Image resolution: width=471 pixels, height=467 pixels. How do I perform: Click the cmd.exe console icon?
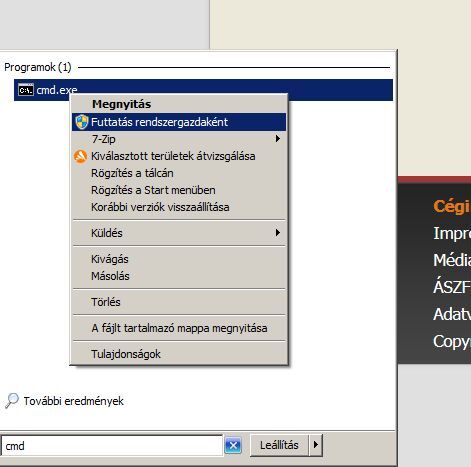(26, 90)
